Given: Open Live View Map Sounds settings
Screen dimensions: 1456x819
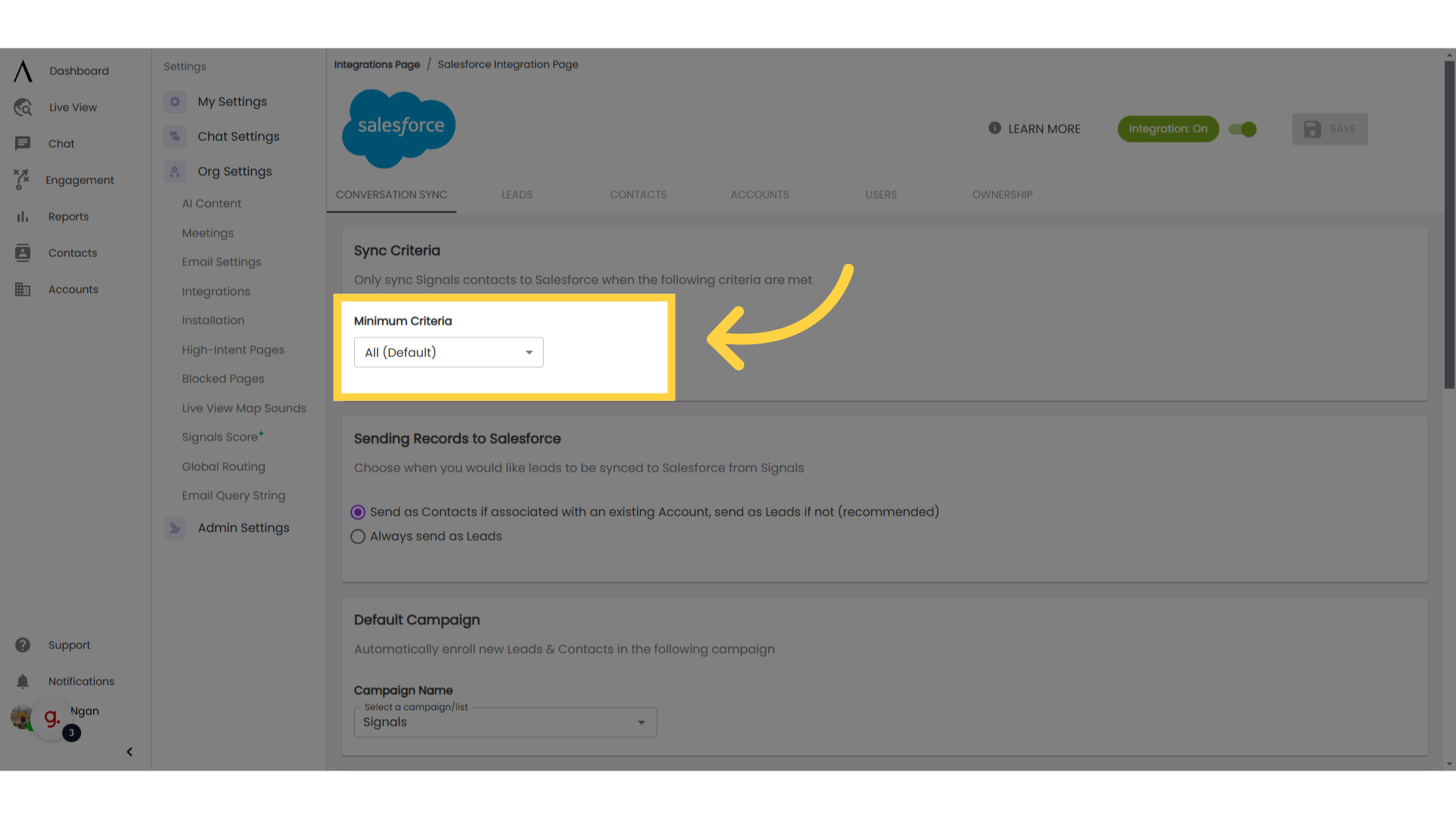Looking at the screenshot, I should (244, 408).
